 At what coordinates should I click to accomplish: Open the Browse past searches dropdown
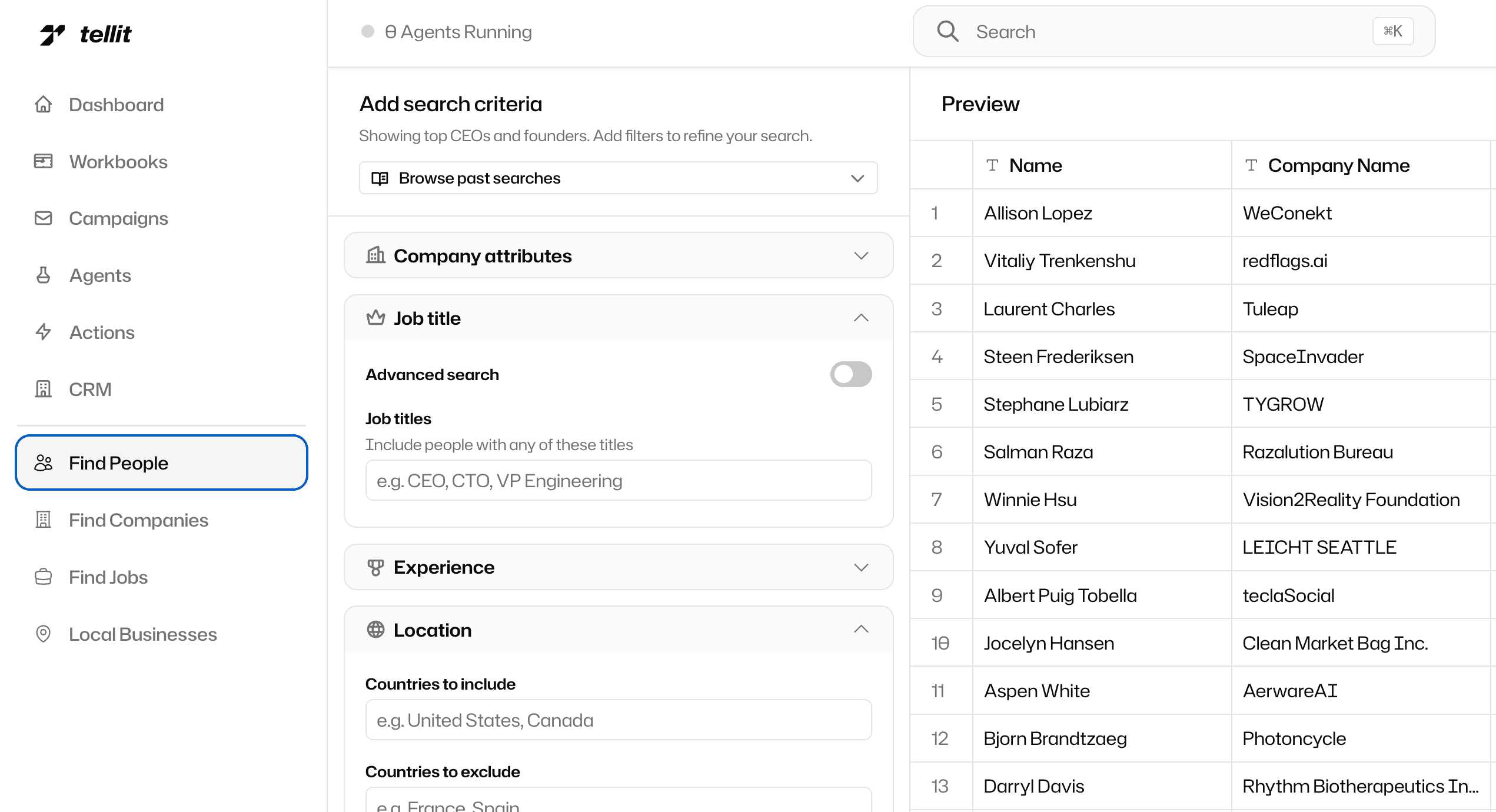[x=618, y=178]
